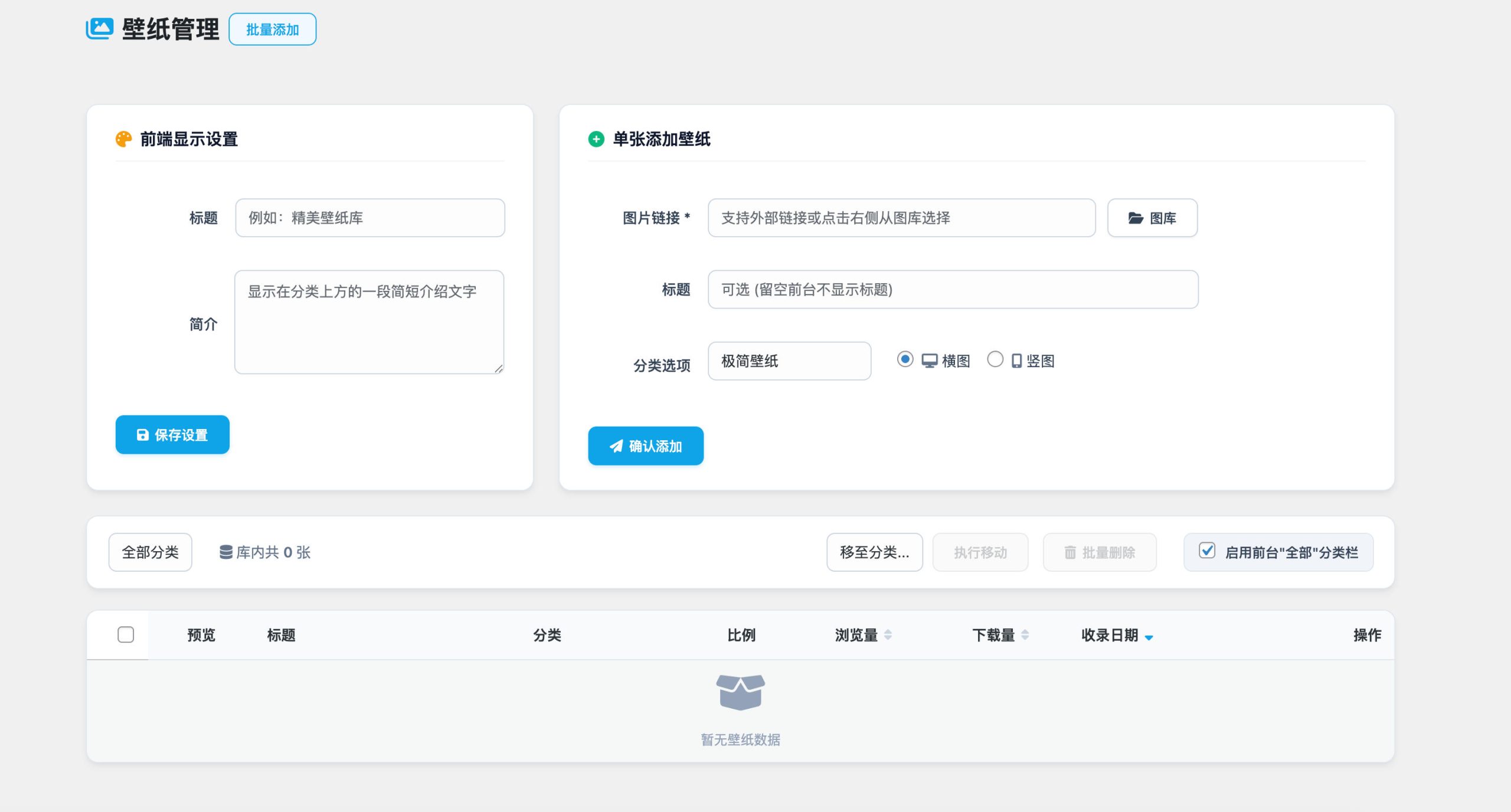Click into the 简介 textarea
This screenshot has height=812, width=1511.
[369, 322]
